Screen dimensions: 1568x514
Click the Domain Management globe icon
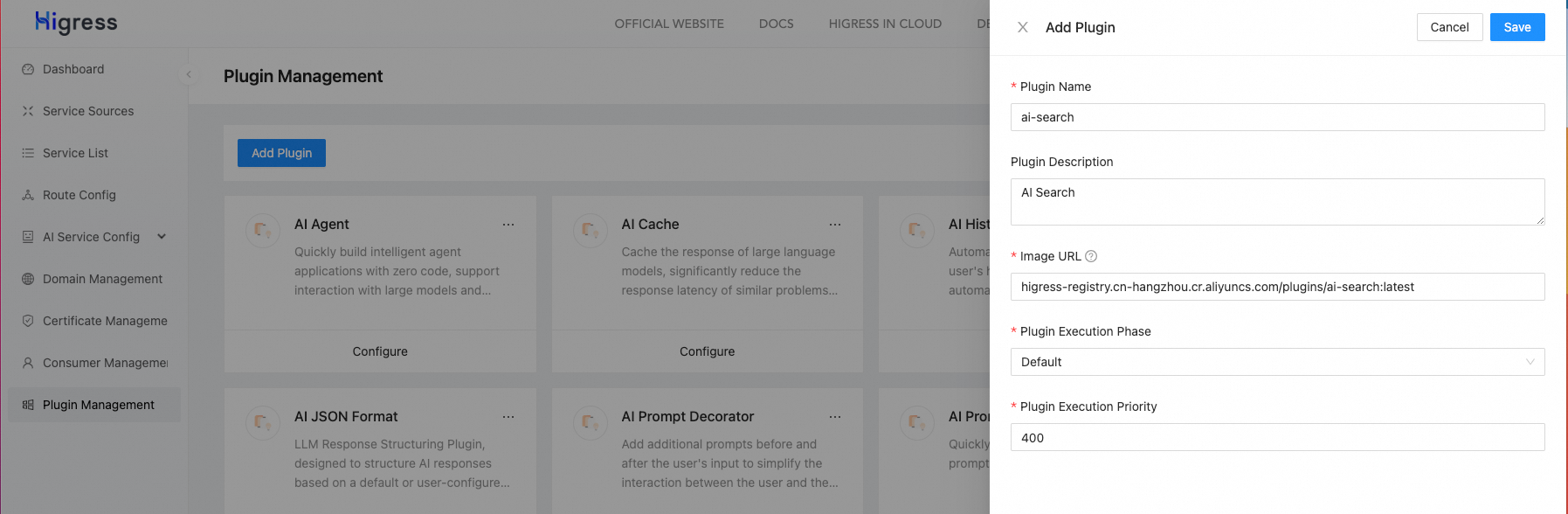[x=28, y=279]
